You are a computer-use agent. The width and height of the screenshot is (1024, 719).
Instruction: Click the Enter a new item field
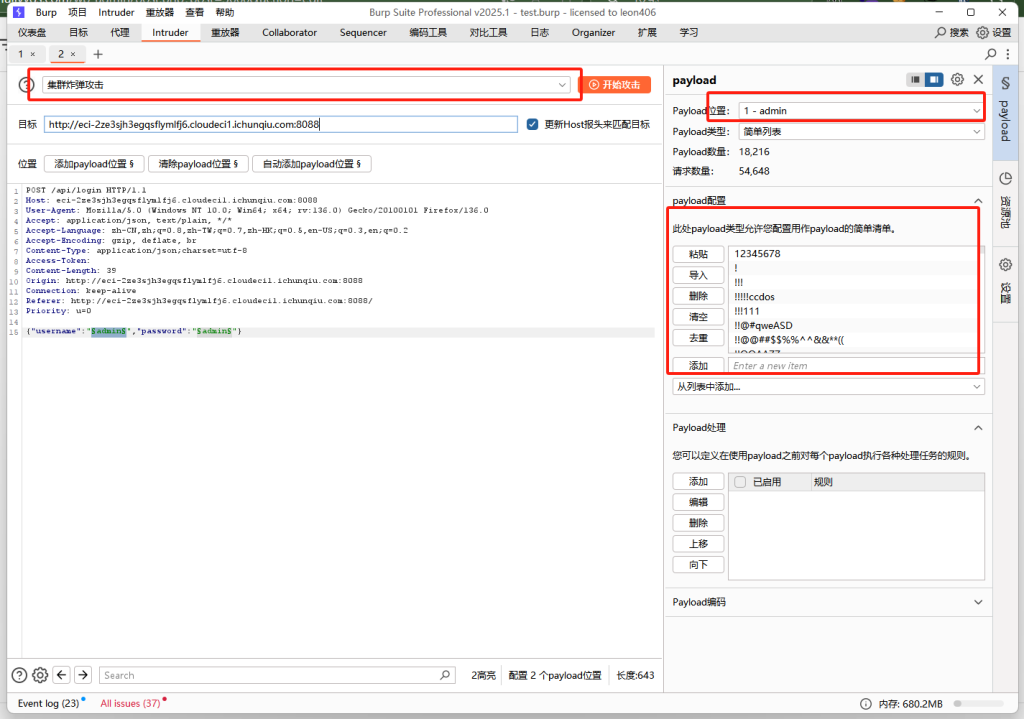(x=852, y=366)
